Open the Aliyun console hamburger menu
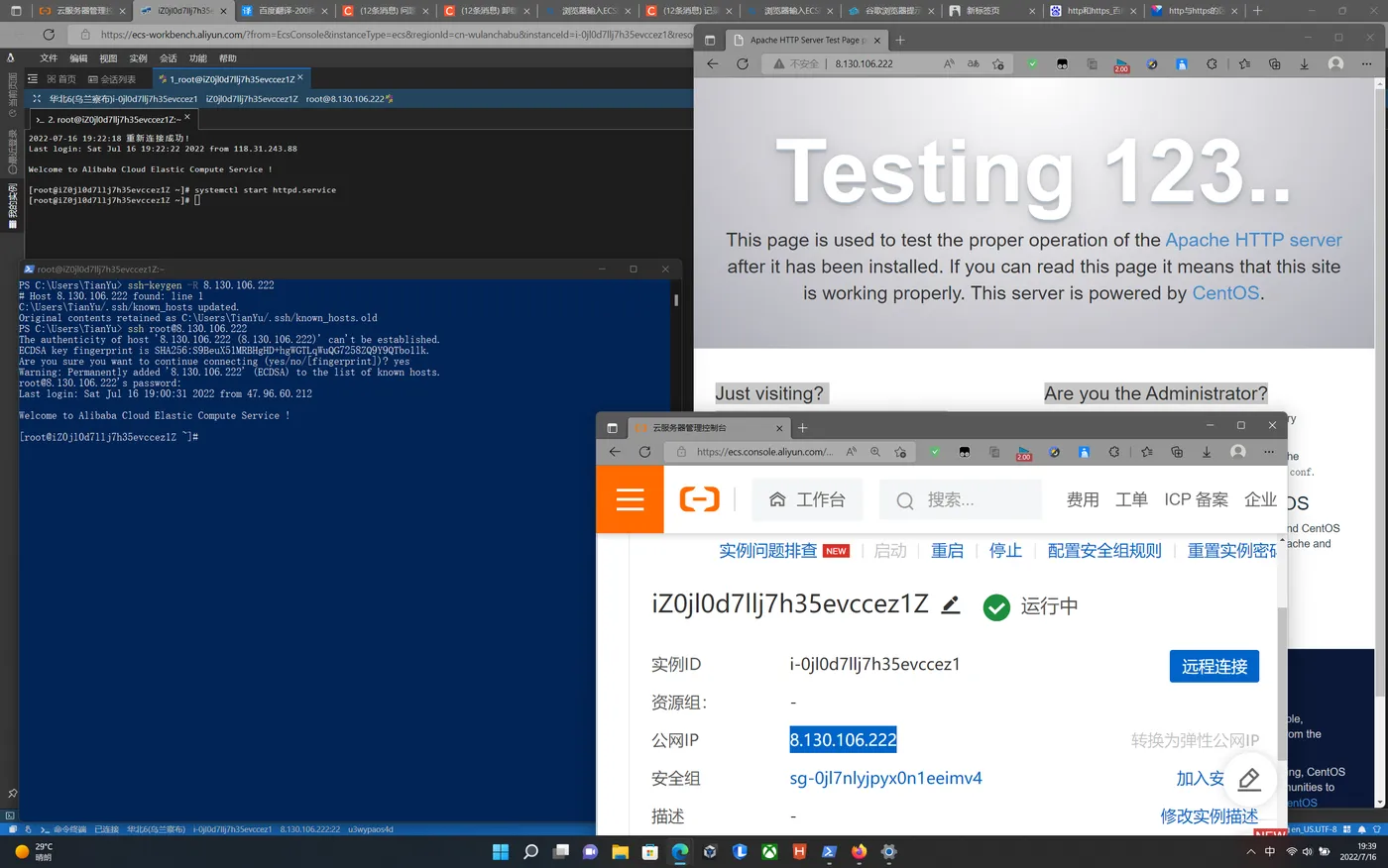The width and height of the screenshot is (1388, 868). click(630, 499)
